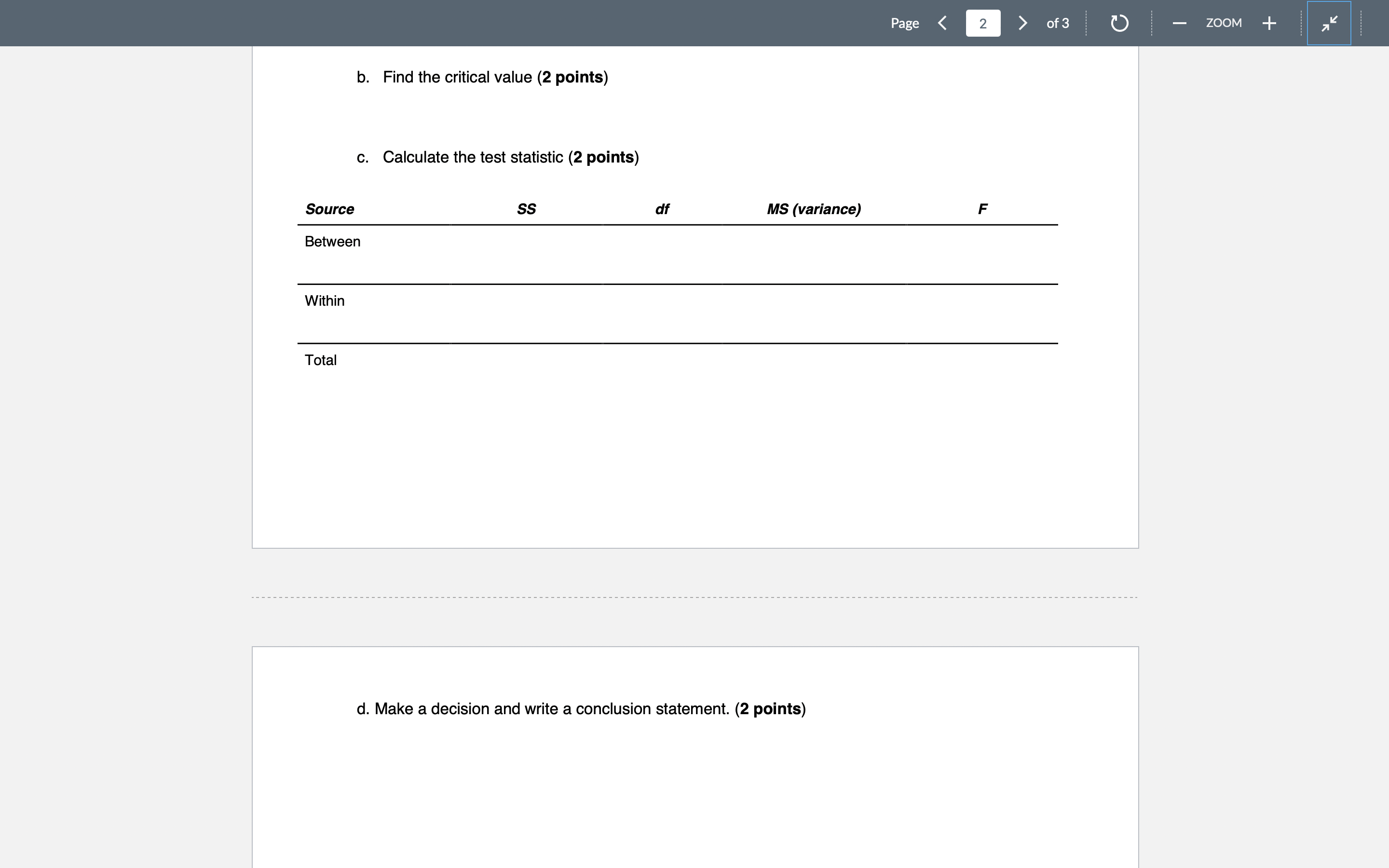Click the minus icon beside ZOOM
The image size is (1389, 868).
1179,23
